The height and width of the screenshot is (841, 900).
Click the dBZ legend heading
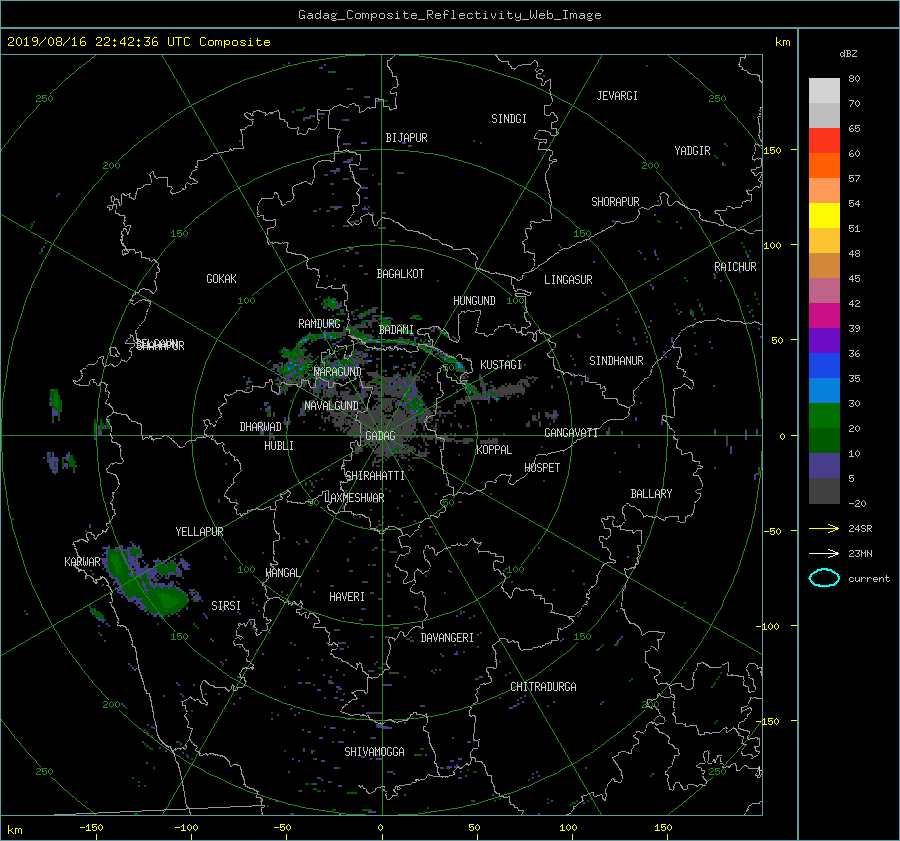(848, 54)
